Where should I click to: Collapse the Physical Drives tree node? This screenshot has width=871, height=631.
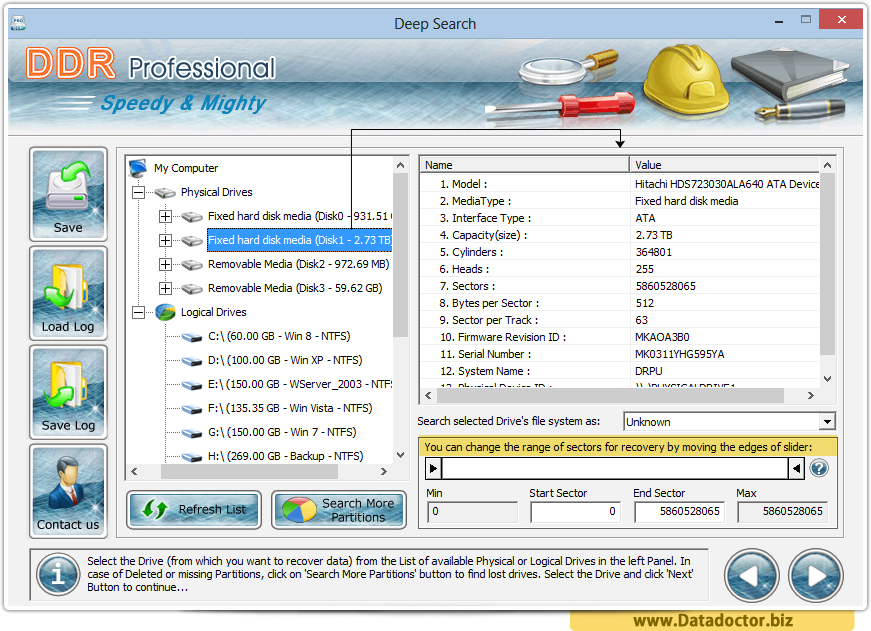coord(138,192)
